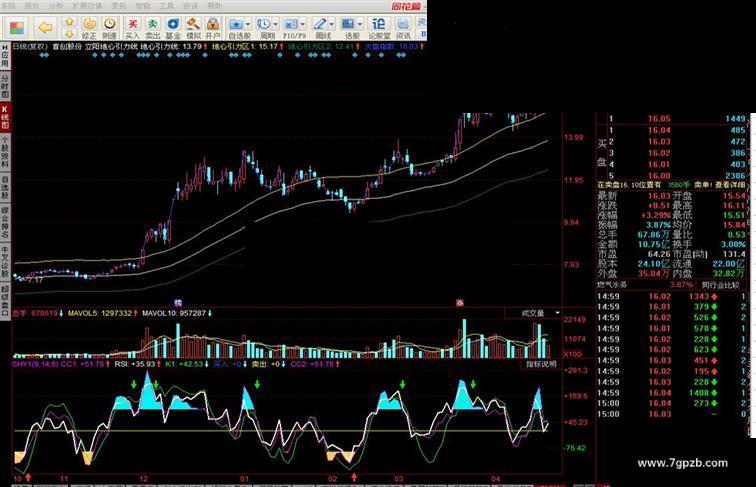The image size is (756, 487).
Task: Click the 最新 16.03 price row
Action: [x=634, y=196]
